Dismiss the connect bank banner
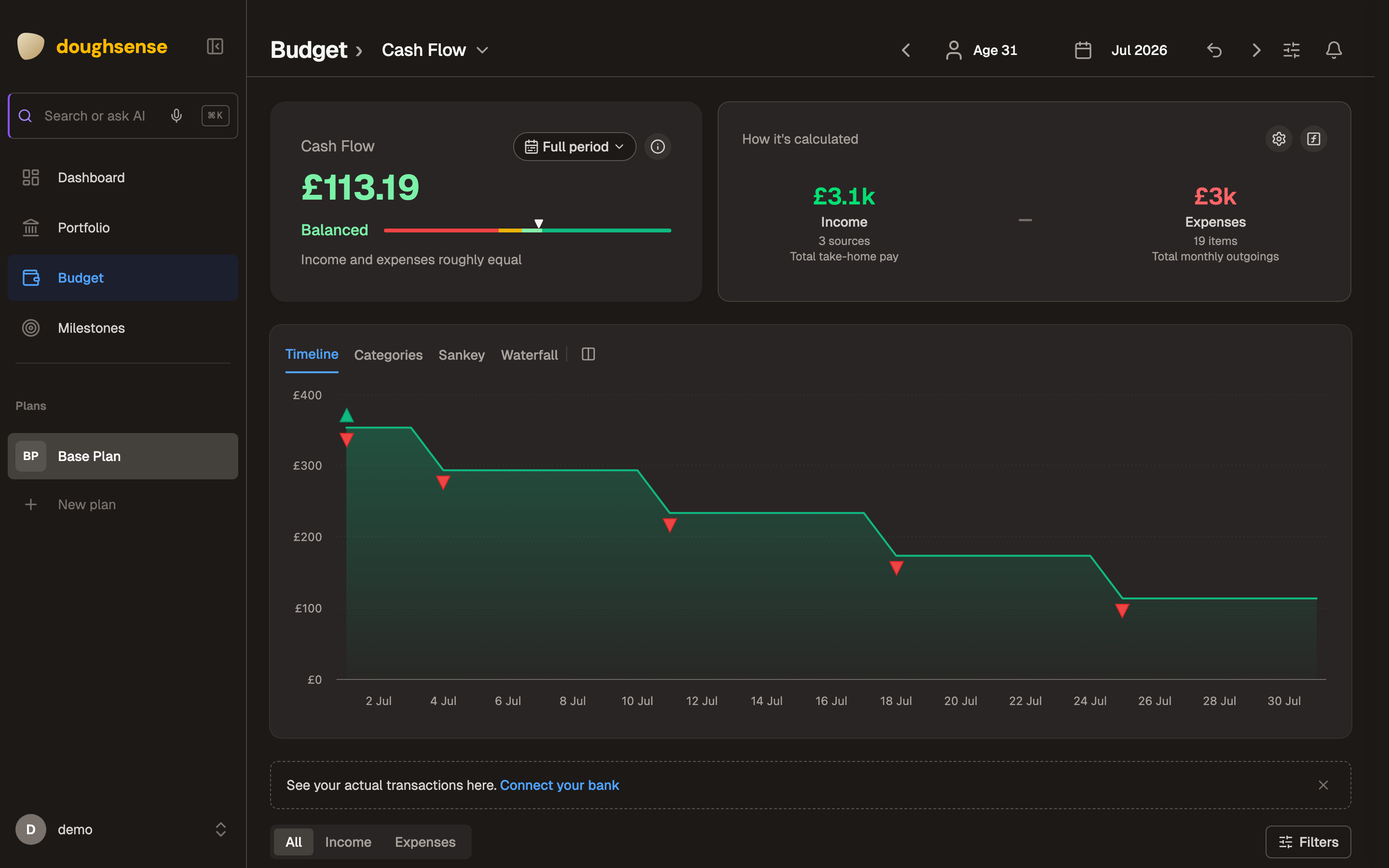1389x868 pixels. click(1323, 785)
